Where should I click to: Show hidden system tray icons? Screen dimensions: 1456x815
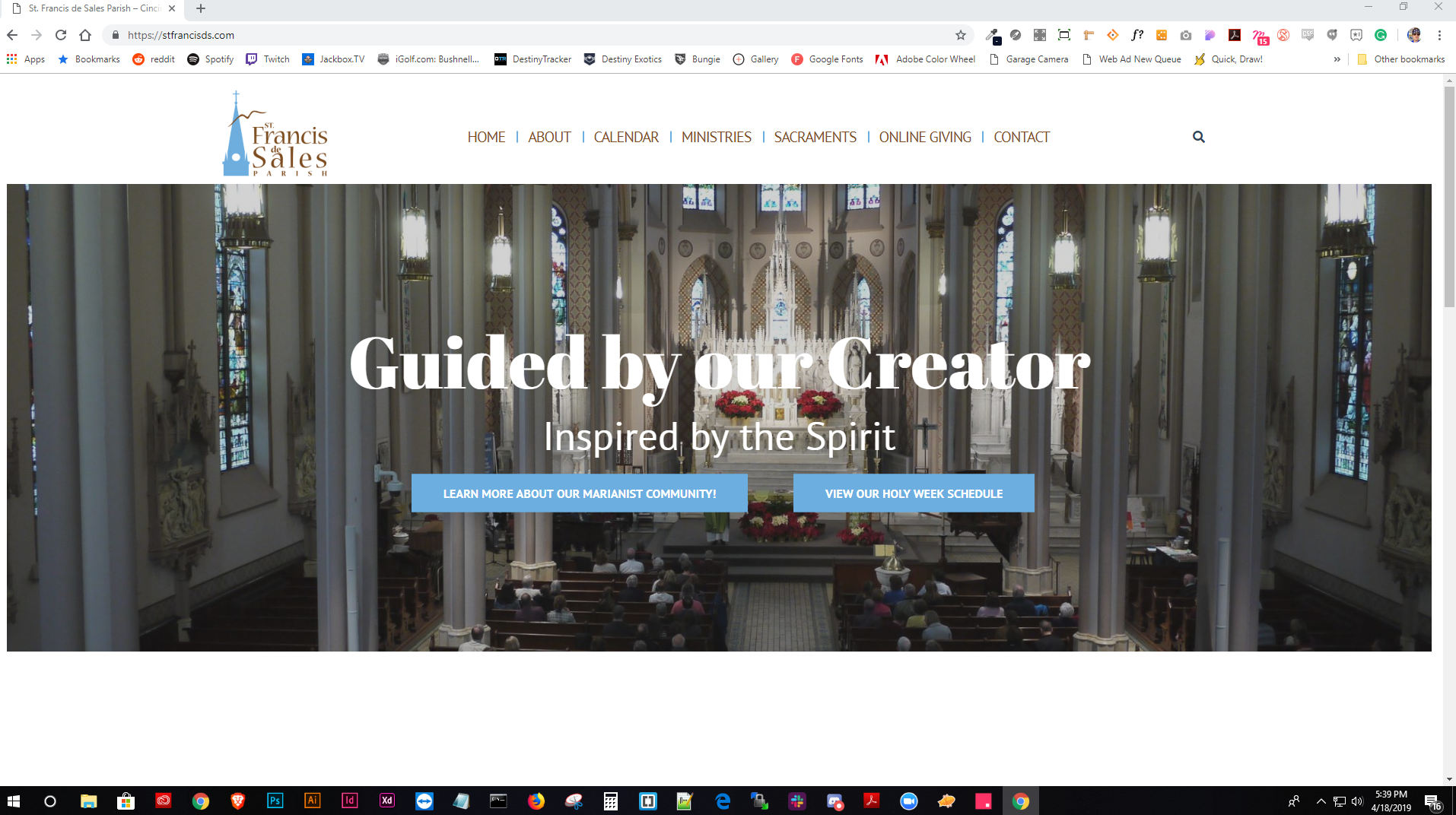[x=1321, y=801]
